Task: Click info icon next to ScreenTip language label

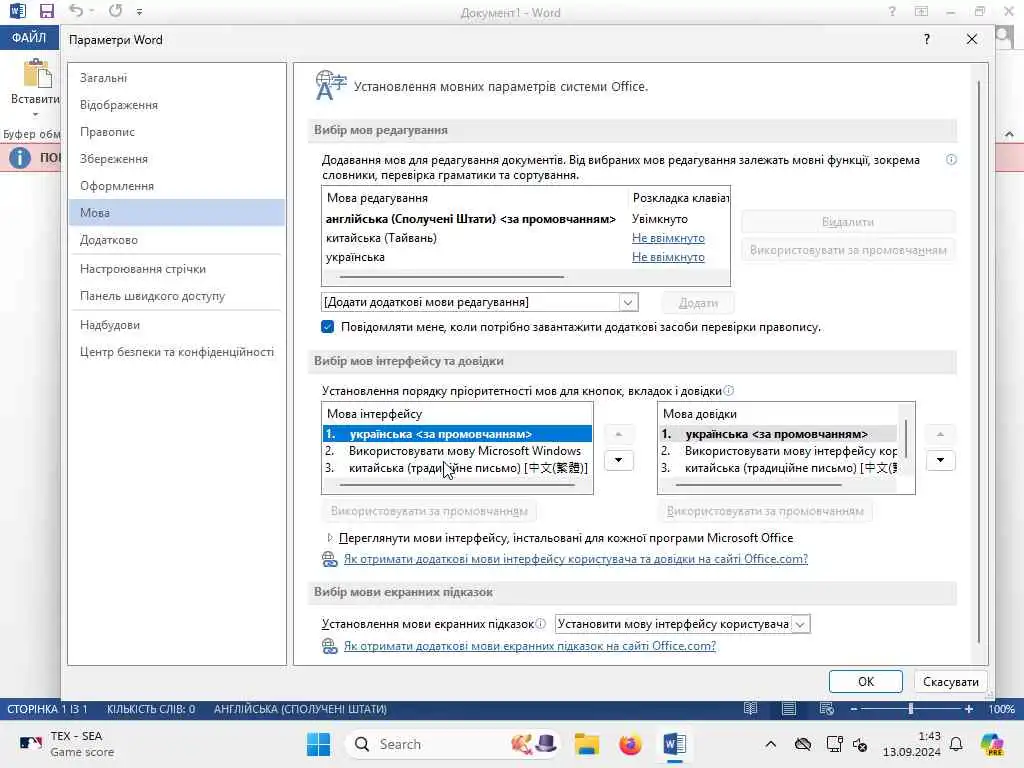Action: [x=541, y=624]
